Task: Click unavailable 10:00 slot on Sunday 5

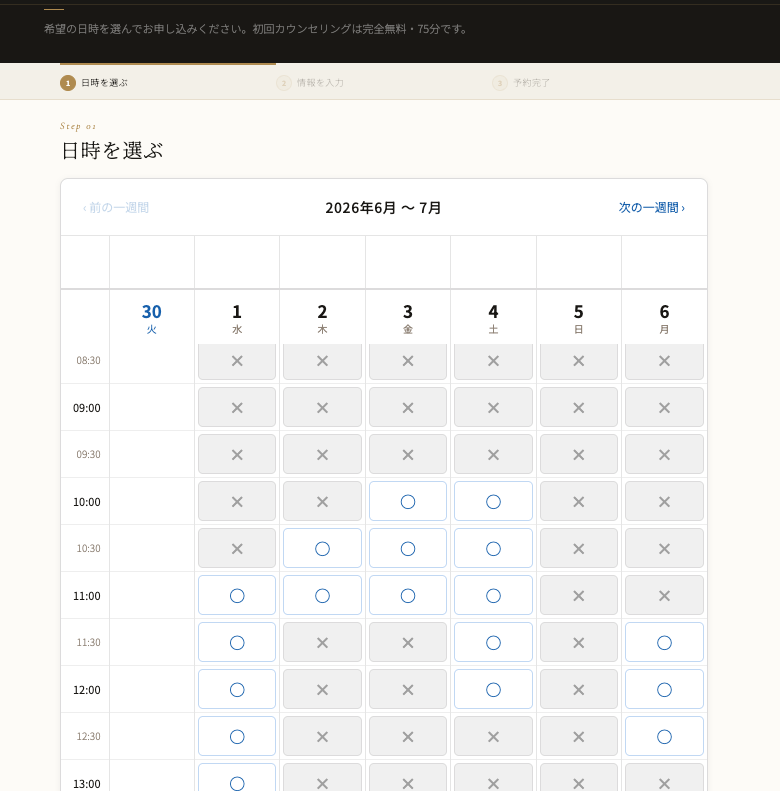Action: 579,501
